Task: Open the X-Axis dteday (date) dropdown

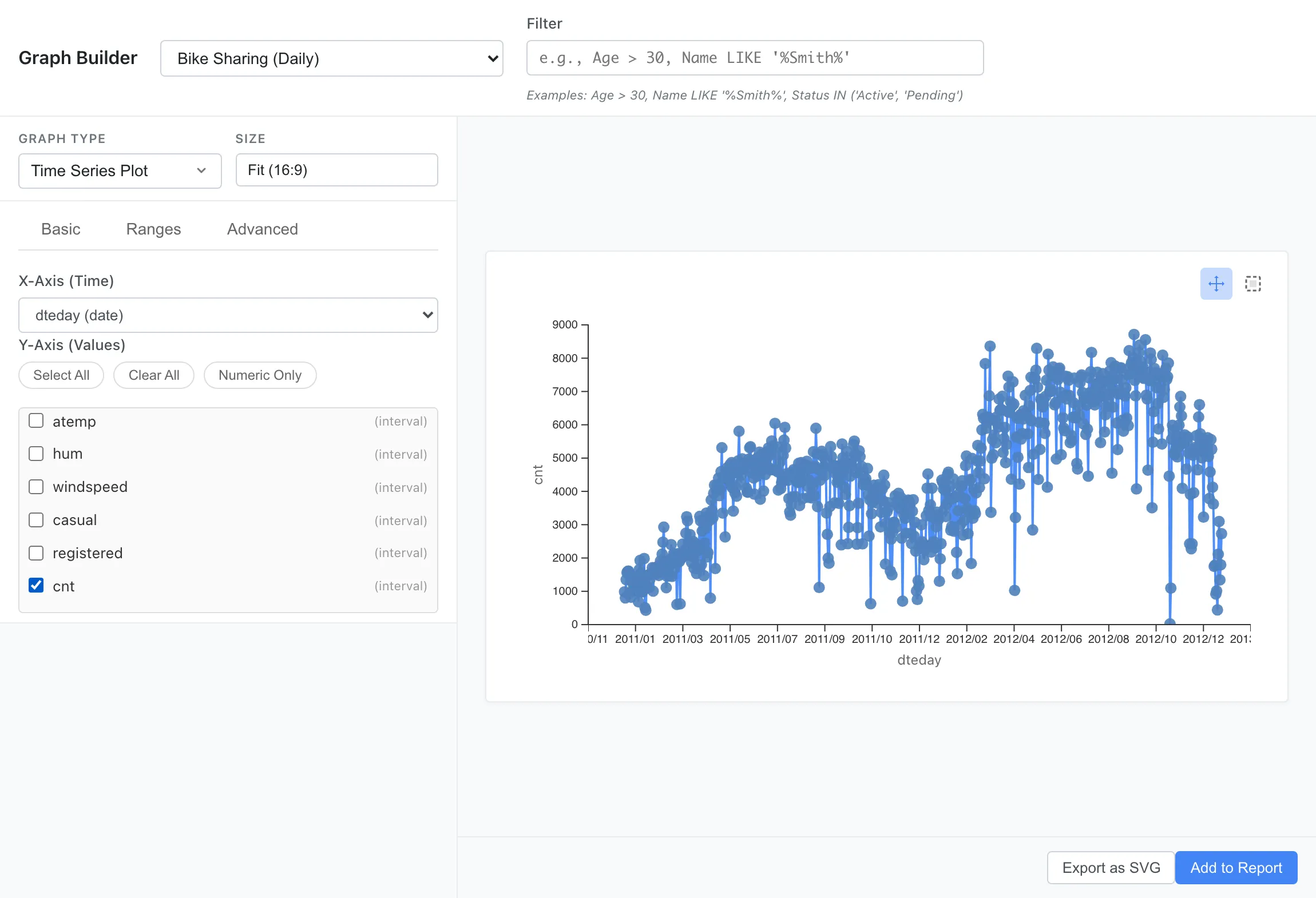Action: tap(228, 315)
